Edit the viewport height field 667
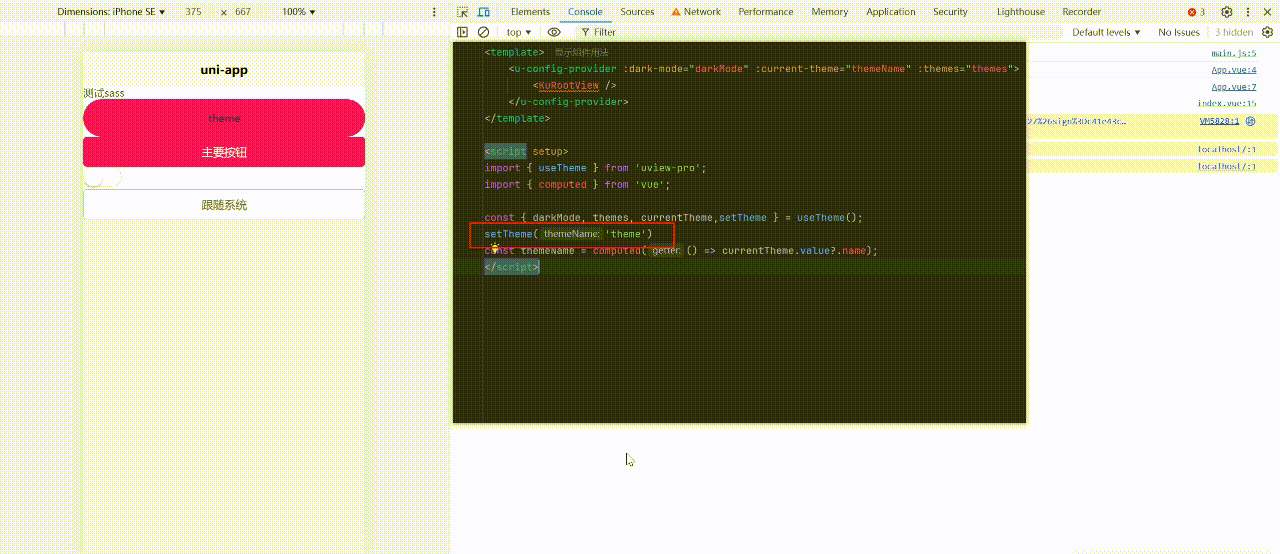The image size is (1280, 554). coord(243,12)
